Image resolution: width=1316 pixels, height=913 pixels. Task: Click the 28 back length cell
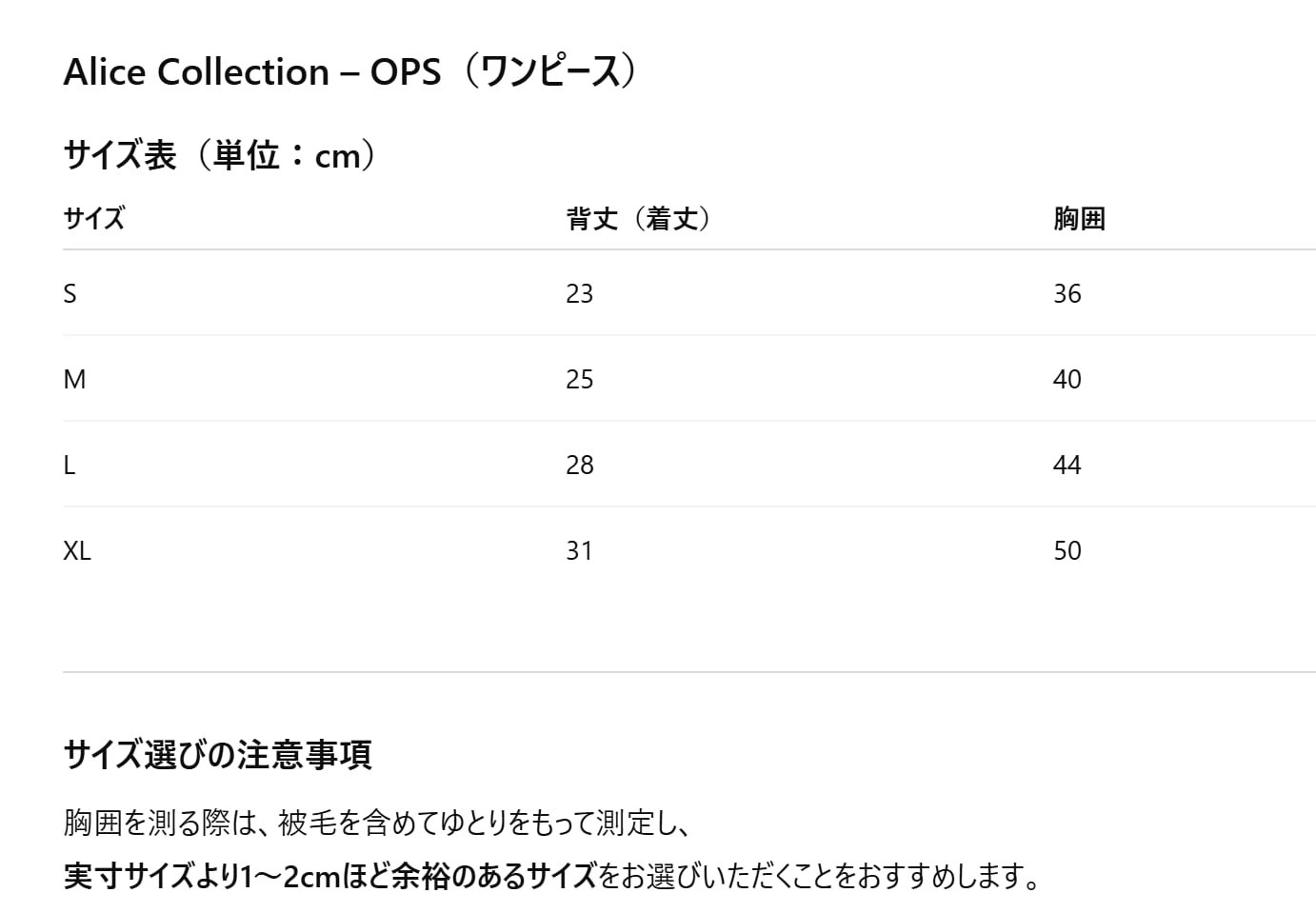point(579,465)
